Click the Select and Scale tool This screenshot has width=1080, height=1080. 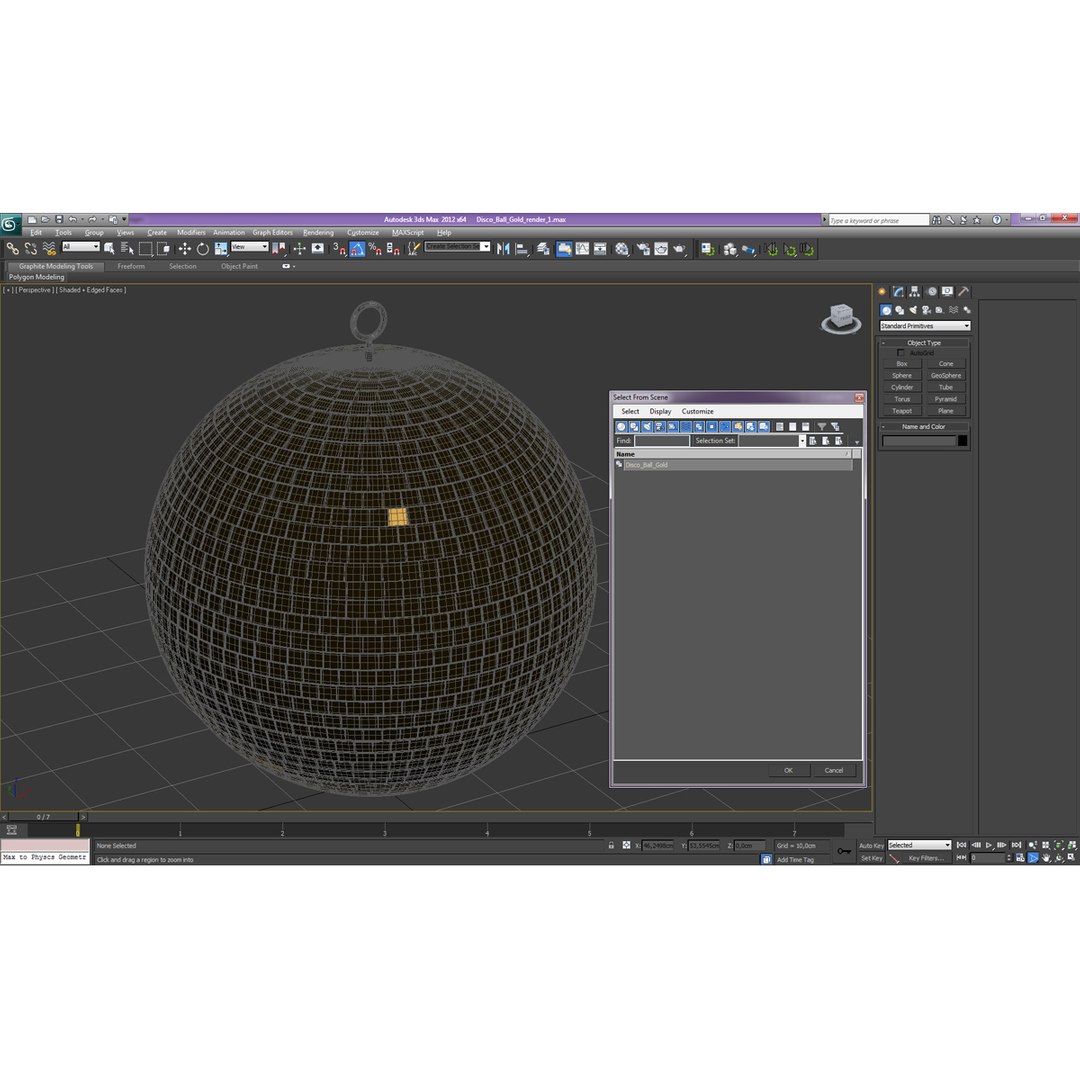(220, 249)
